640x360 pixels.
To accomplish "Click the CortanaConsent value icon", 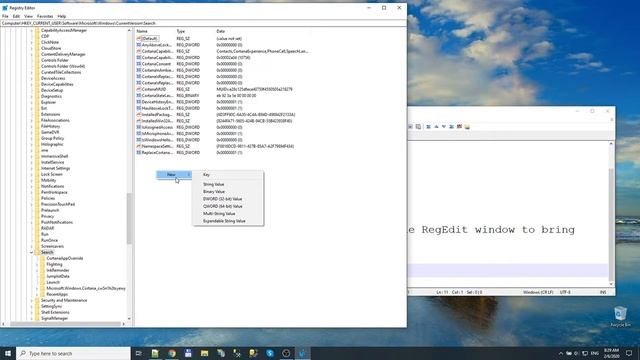I will (x=139, y=64).
